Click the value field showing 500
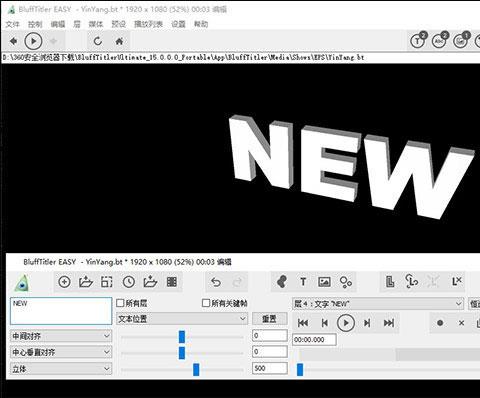The image size is (480, 398). 270,368
